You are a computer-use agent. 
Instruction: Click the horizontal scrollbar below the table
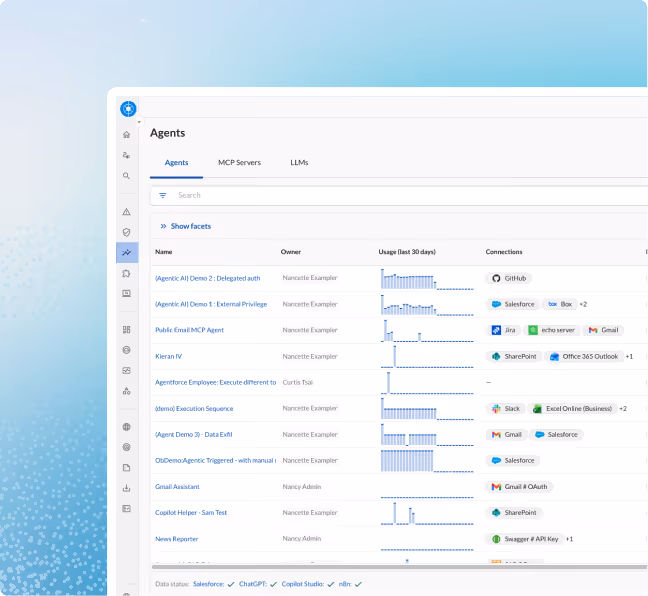pos(399,567)
